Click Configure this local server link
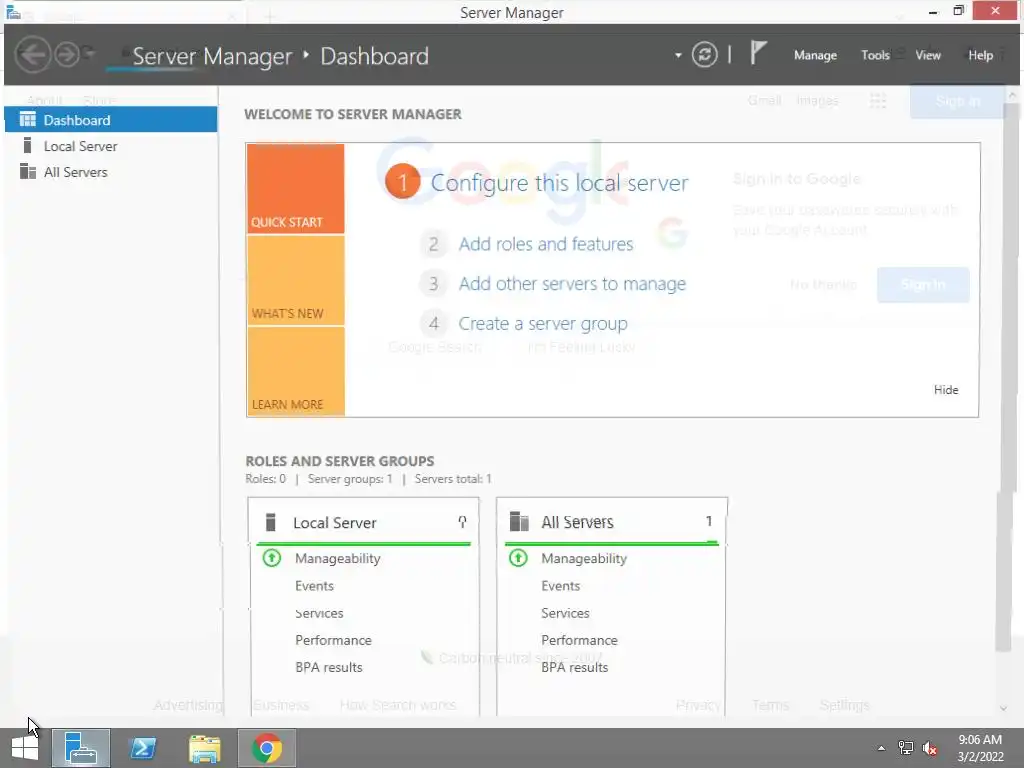Image resolution: width=1024 pixels, height=768 pixels. click(560, 183)
